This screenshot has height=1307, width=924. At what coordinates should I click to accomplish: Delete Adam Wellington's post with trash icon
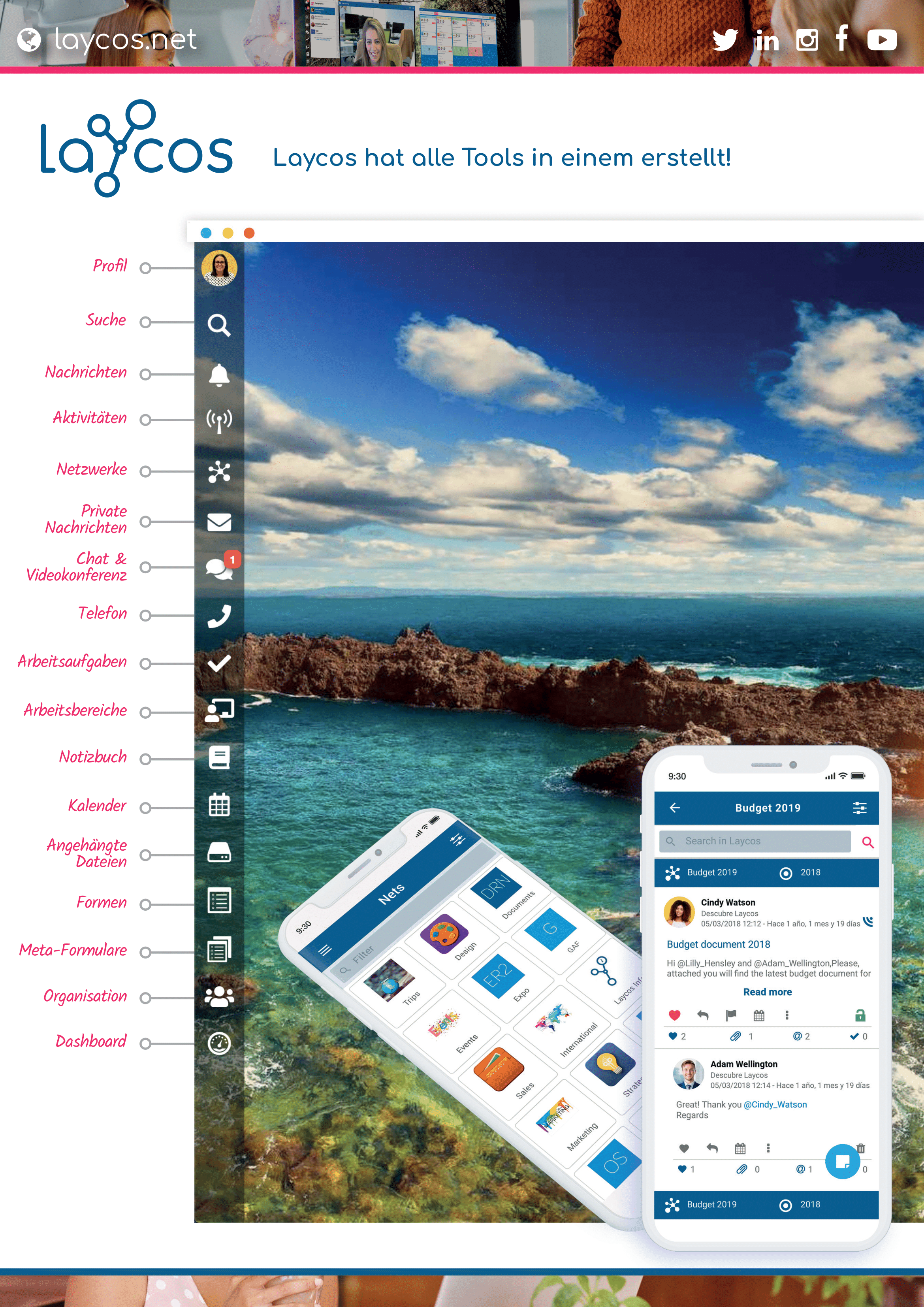861,1148
